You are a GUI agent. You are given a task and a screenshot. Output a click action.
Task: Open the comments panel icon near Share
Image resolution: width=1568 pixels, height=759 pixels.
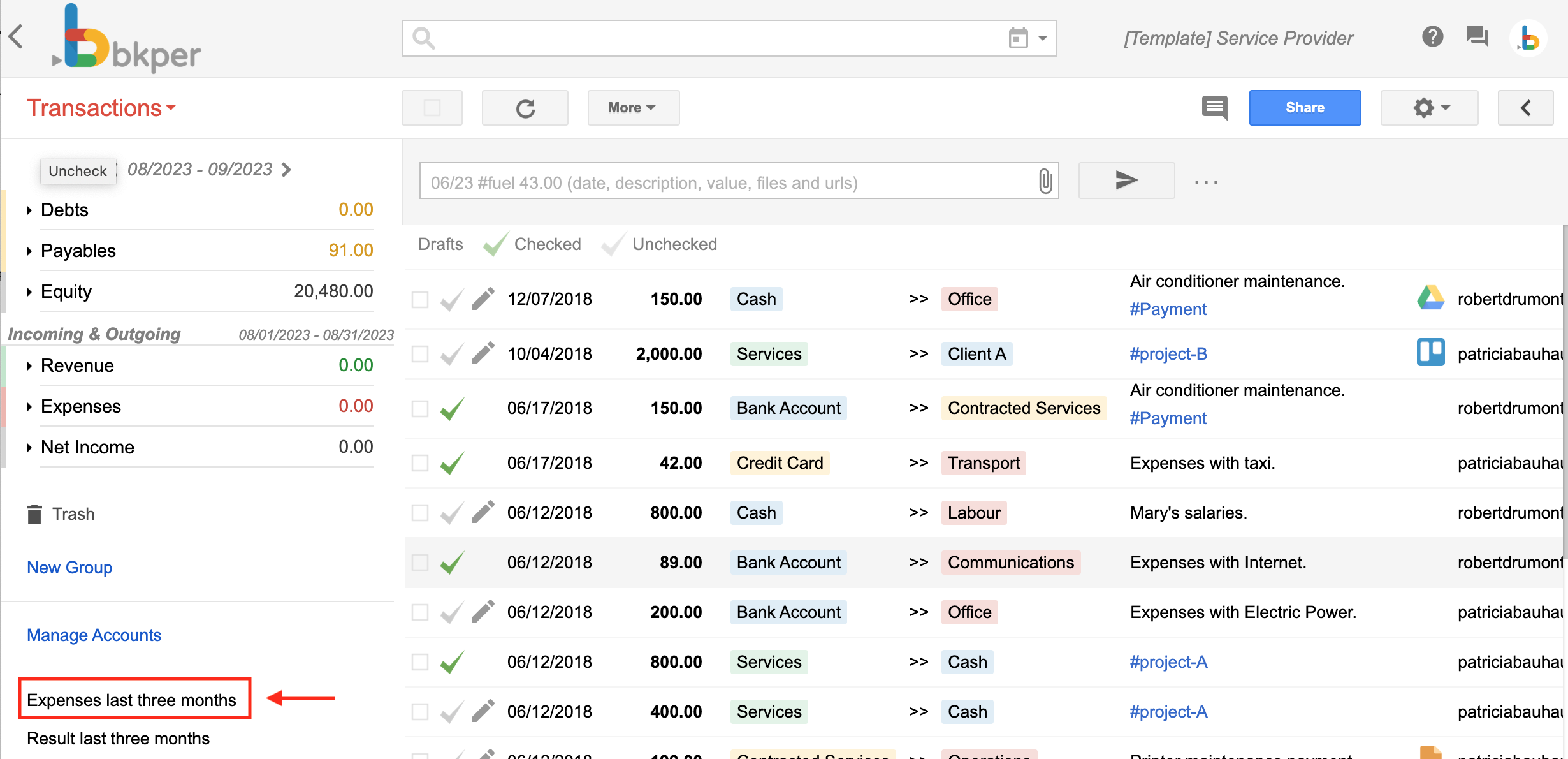tap(1214, 108)
